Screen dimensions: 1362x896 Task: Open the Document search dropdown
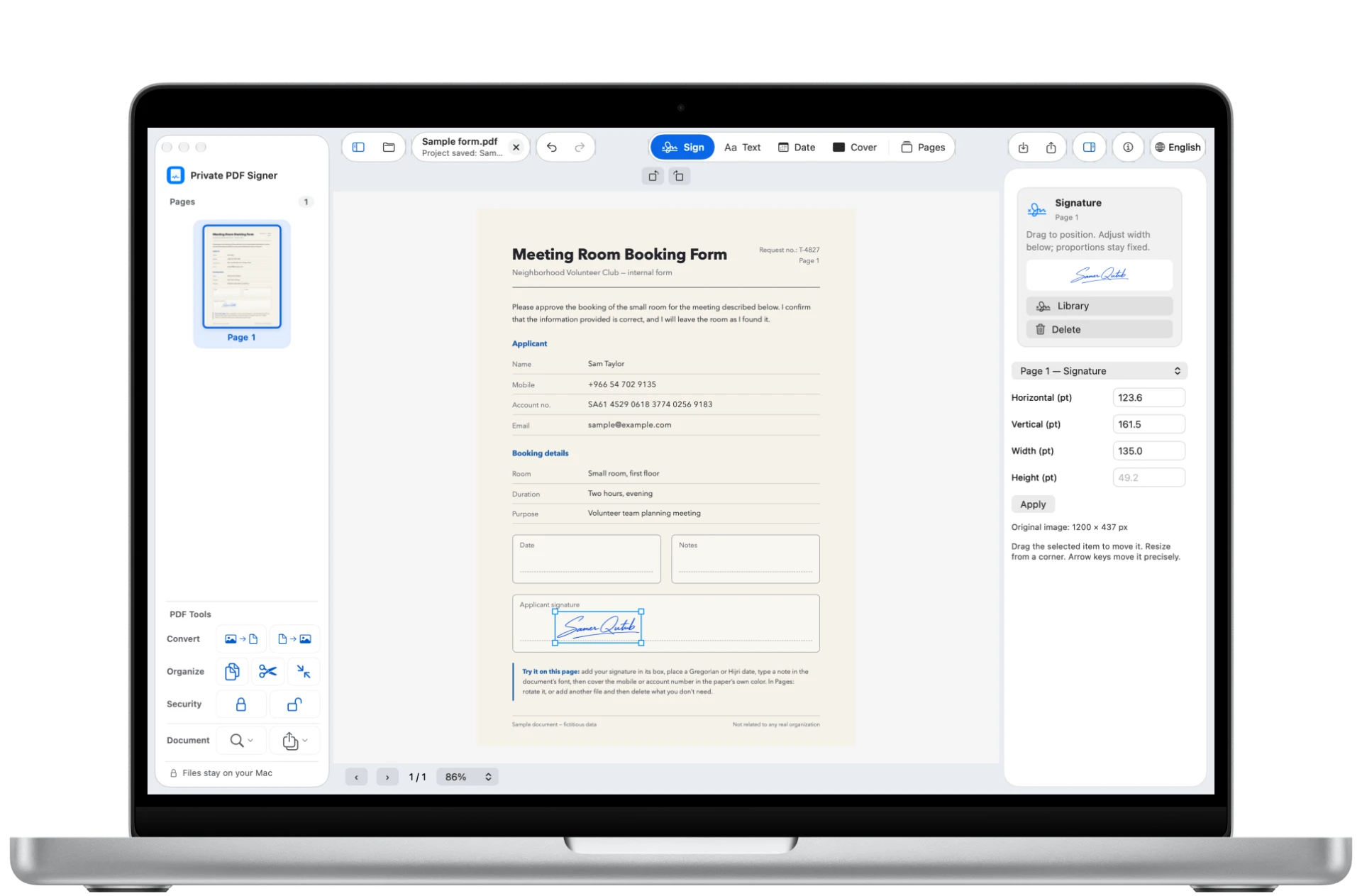241,741
